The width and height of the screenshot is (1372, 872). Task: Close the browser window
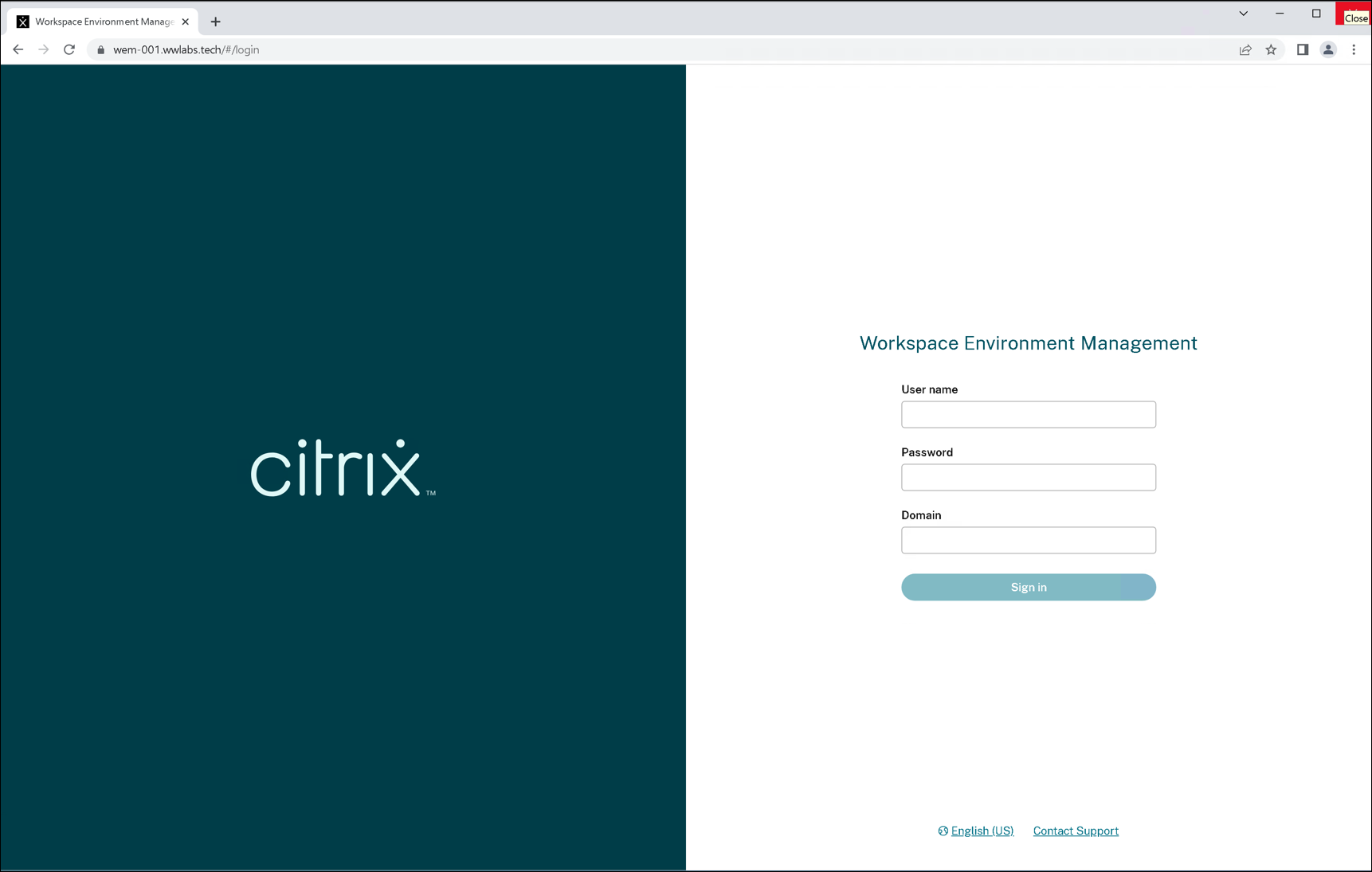click(1353, 14)
